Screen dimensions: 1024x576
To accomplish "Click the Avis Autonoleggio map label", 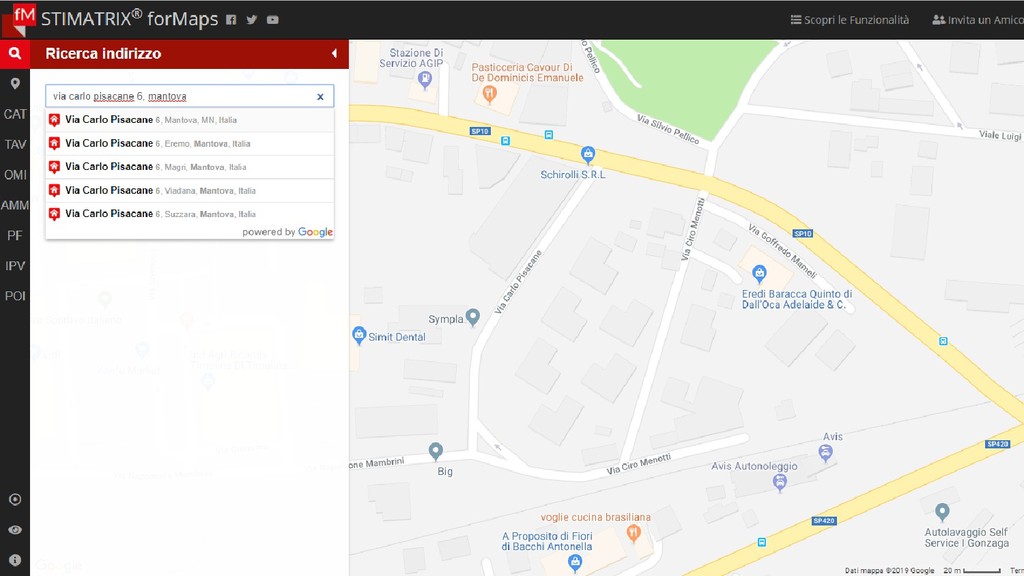I will [754, 466].
